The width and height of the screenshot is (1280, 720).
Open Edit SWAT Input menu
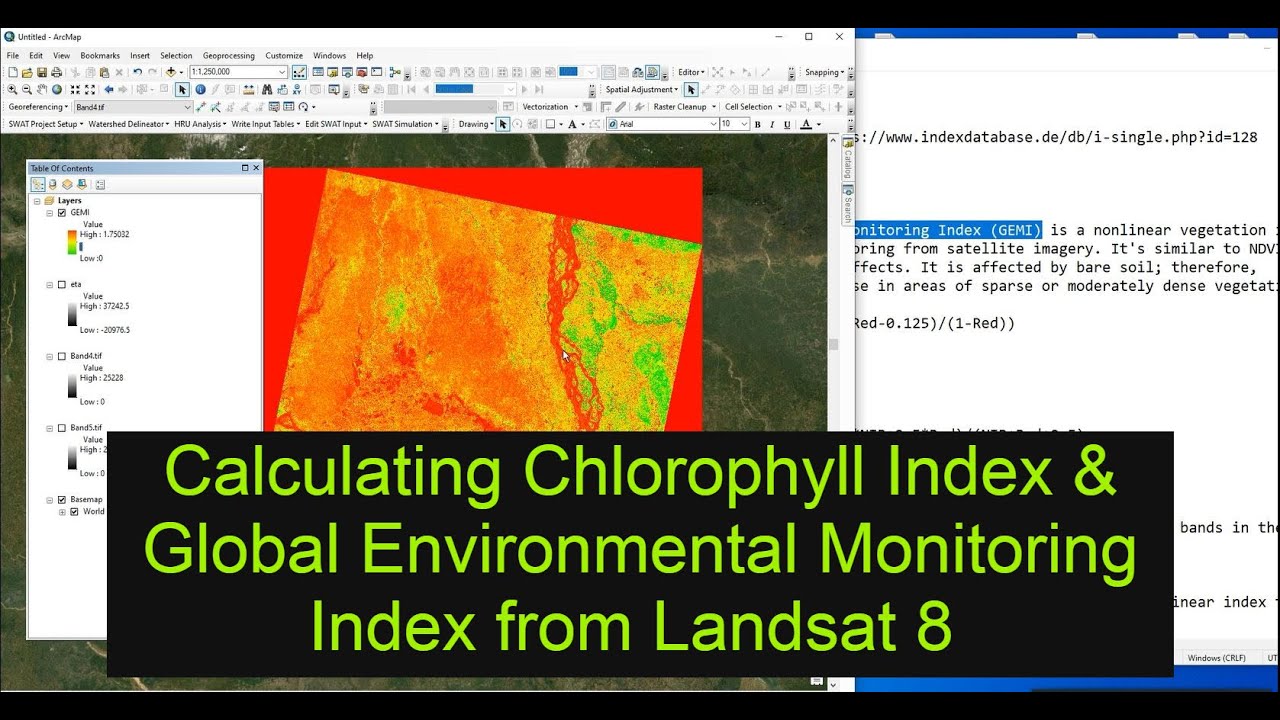(337, 124)
